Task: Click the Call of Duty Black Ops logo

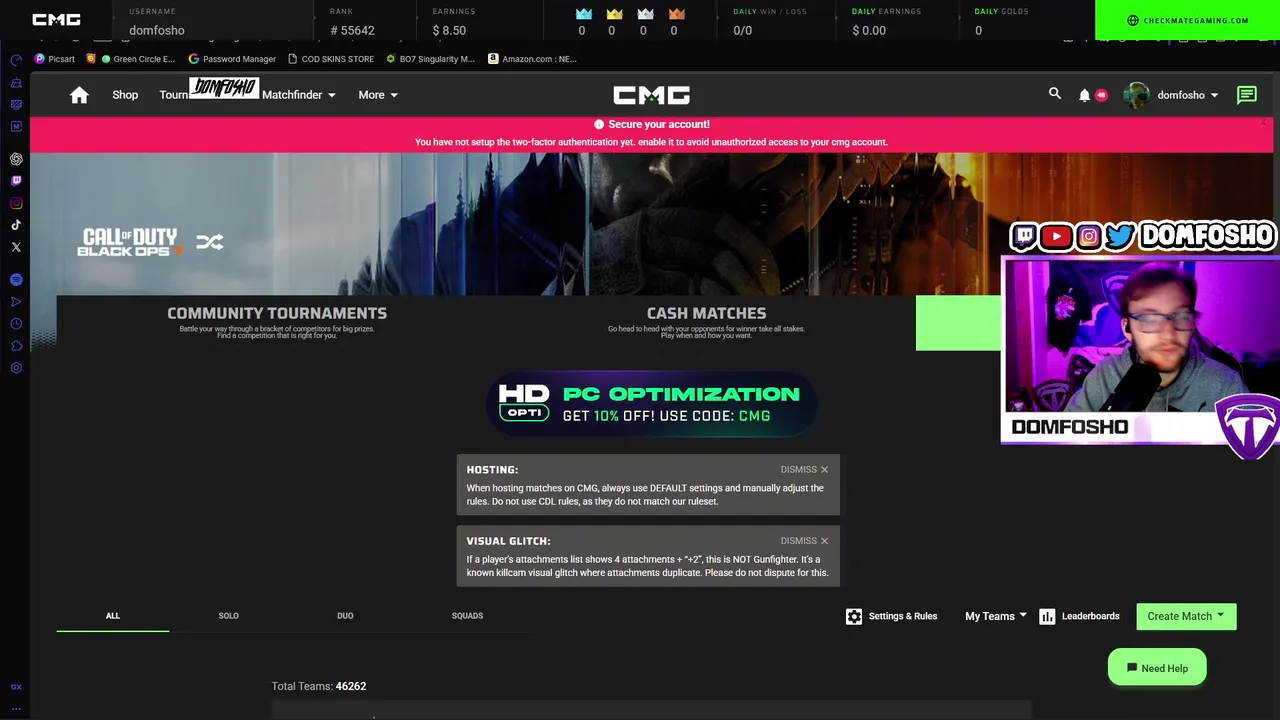Action: (x=130, y=242)
